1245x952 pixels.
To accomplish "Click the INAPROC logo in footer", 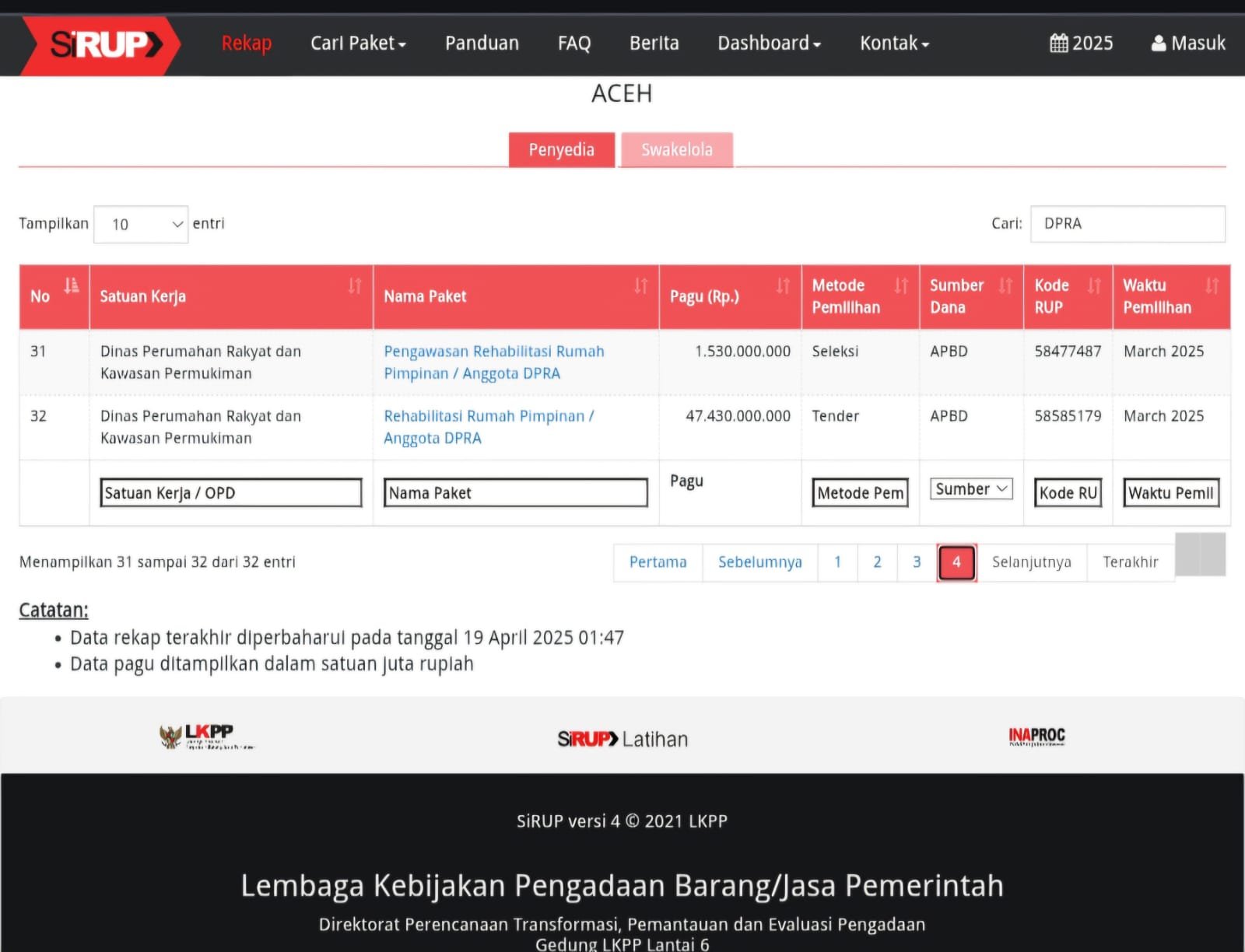I will pos(1036,736).
